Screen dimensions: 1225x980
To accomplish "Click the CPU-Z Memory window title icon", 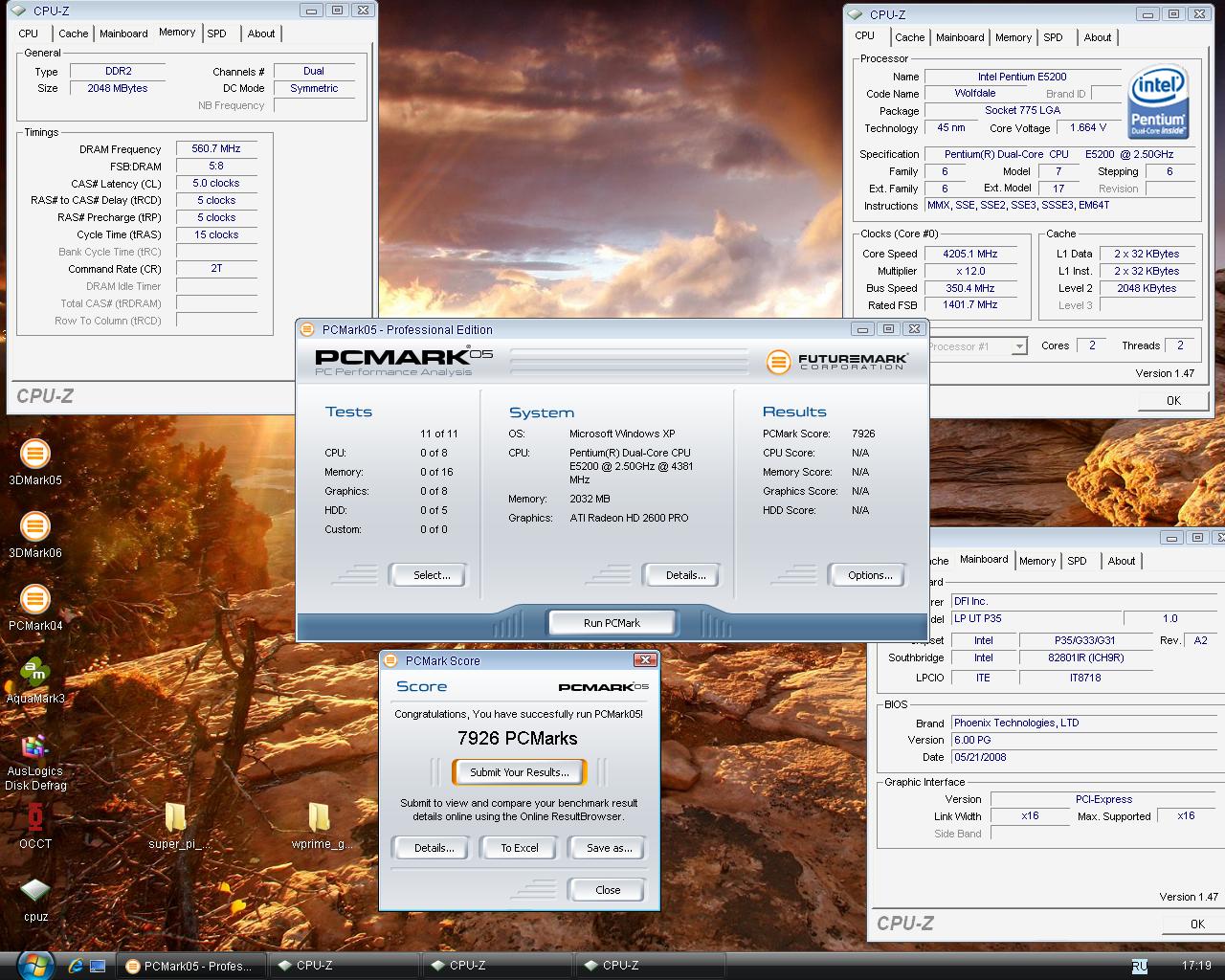I will (19, 11).
